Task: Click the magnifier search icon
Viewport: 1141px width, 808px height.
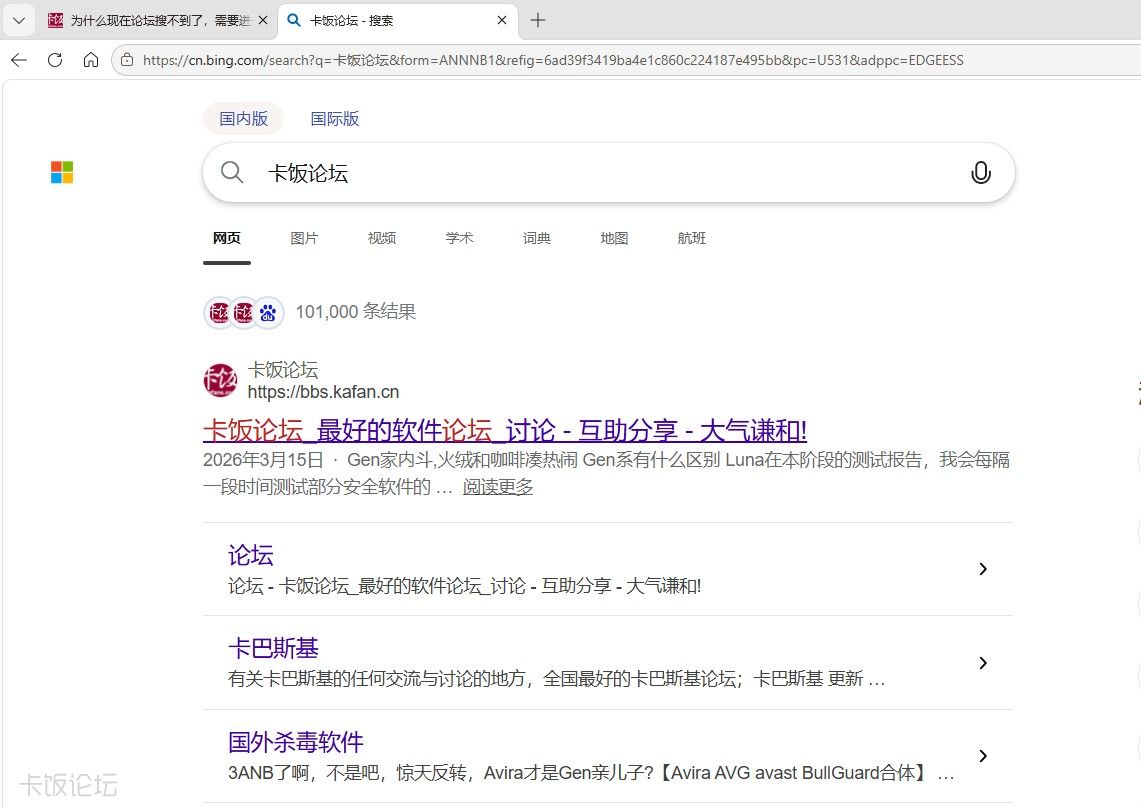Action: 232,173
